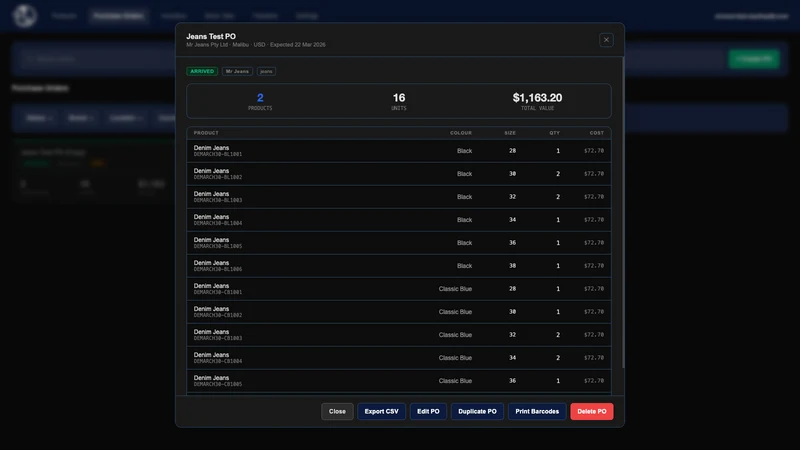Click the COST column header
800x450 pixels.
tap(596, 133)
